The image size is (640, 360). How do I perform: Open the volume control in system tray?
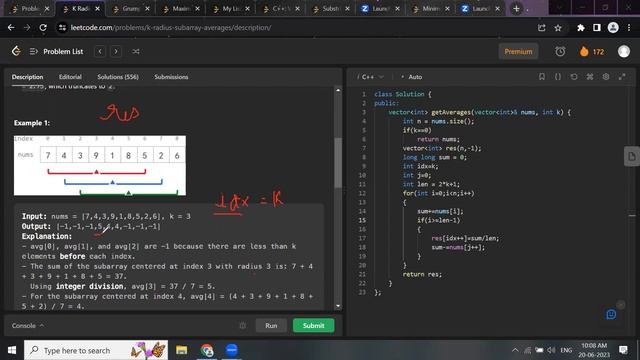551,350
